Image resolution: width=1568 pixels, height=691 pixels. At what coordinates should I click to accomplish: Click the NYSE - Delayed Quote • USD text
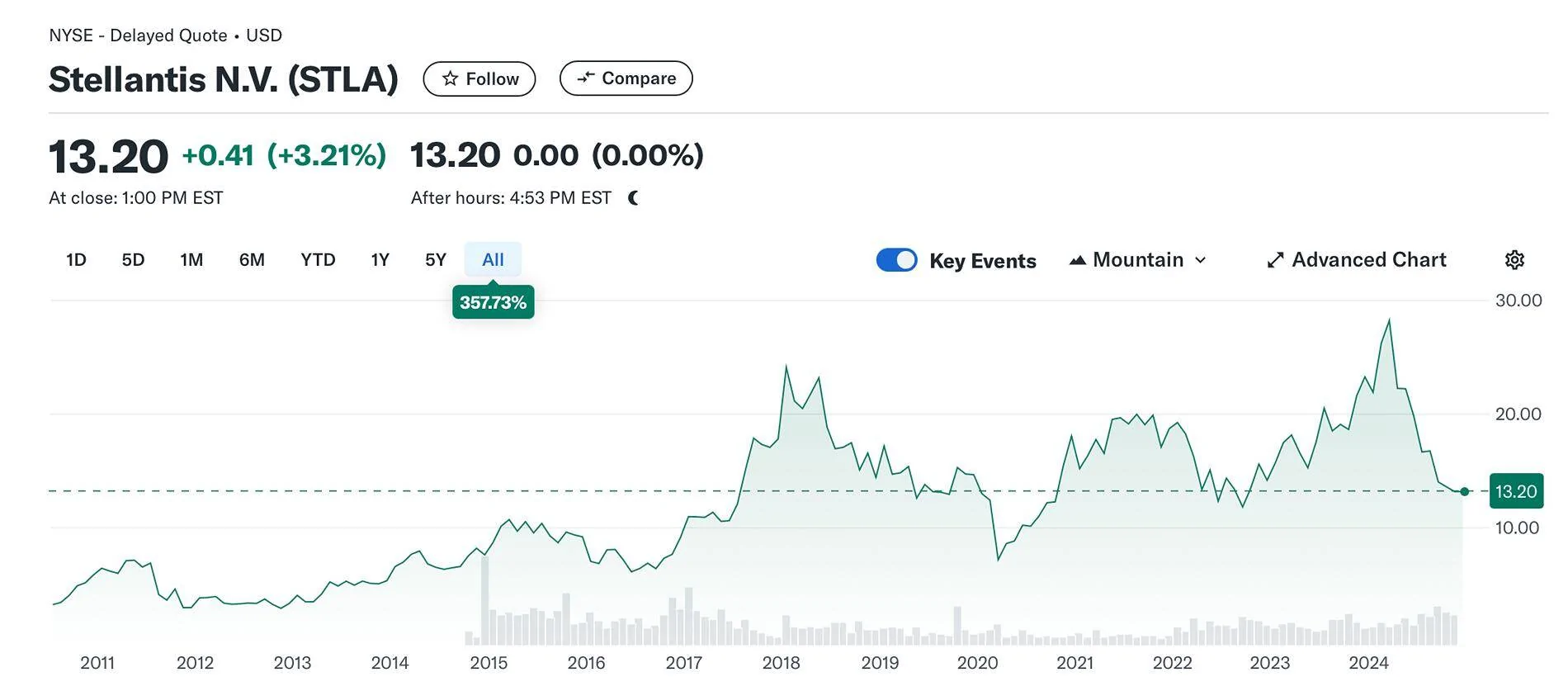point(165,35)
